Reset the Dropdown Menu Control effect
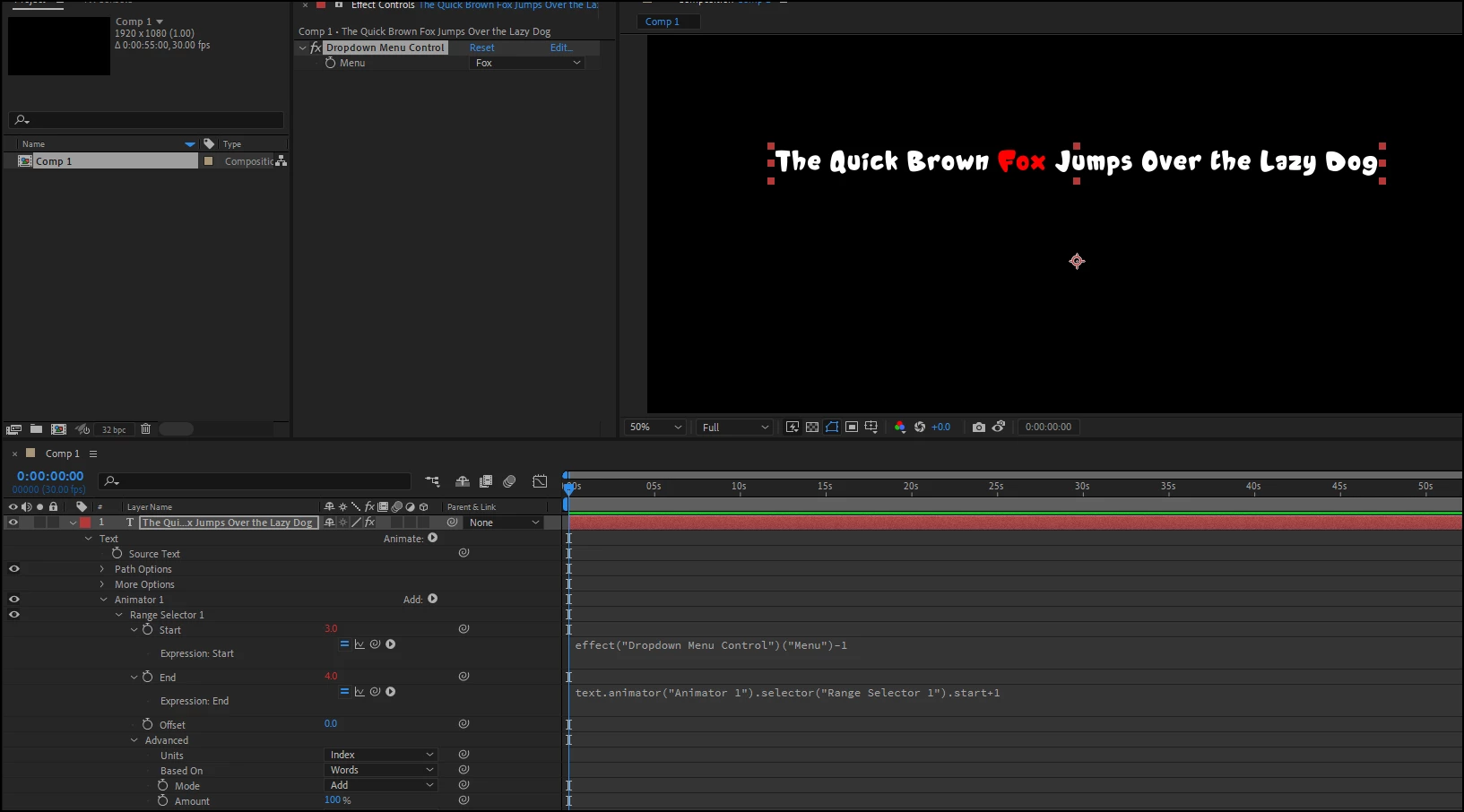Viewport: 1464px width, 812px height. [481, 48]
